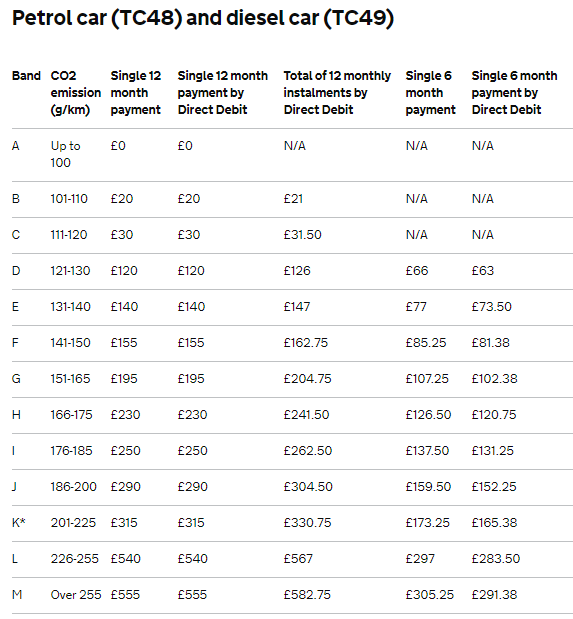Click the K* band label
This screenshot has width=573, height=619.
click(19, 522)
